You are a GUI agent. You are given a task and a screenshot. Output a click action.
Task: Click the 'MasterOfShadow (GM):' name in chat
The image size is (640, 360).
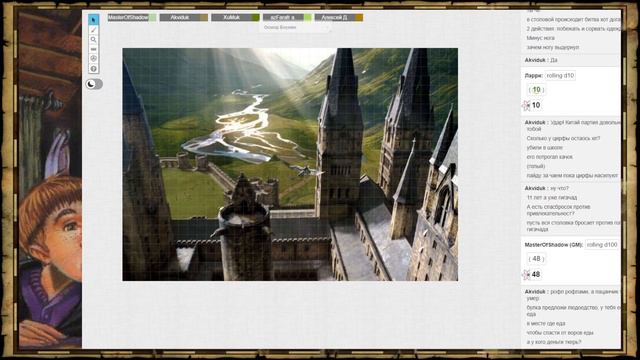click(553, 245)
